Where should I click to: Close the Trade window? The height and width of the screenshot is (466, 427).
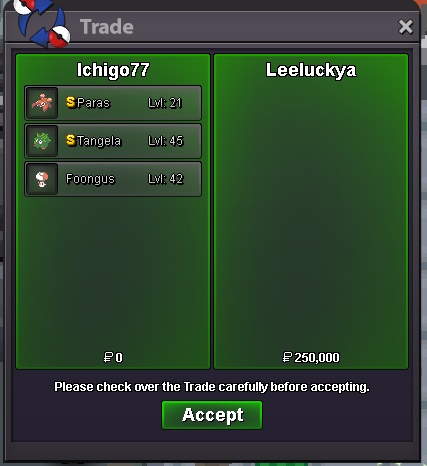[x=406, y=27]
